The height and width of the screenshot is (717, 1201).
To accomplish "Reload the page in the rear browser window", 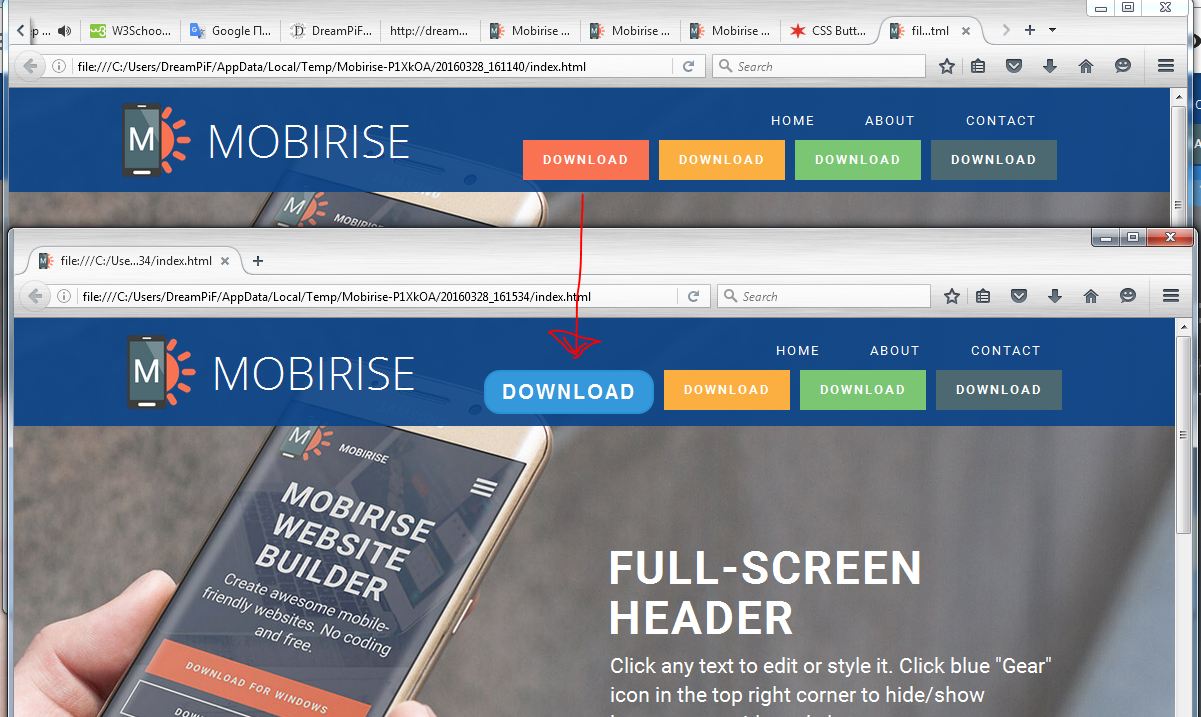I will [688, 66].
